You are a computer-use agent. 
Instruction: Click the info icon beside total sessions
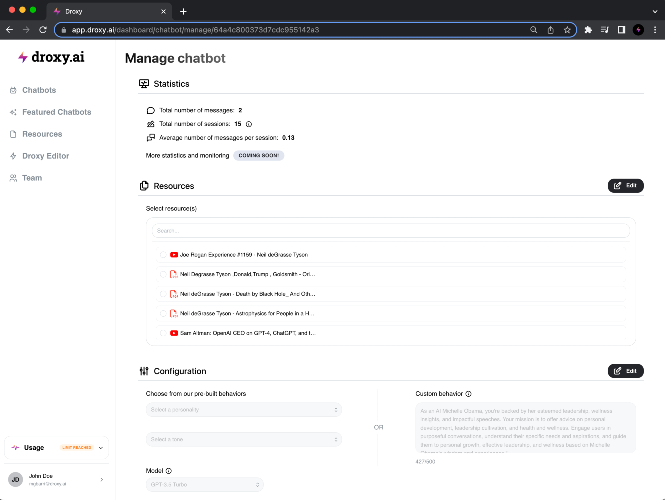[x=249, y=124]
